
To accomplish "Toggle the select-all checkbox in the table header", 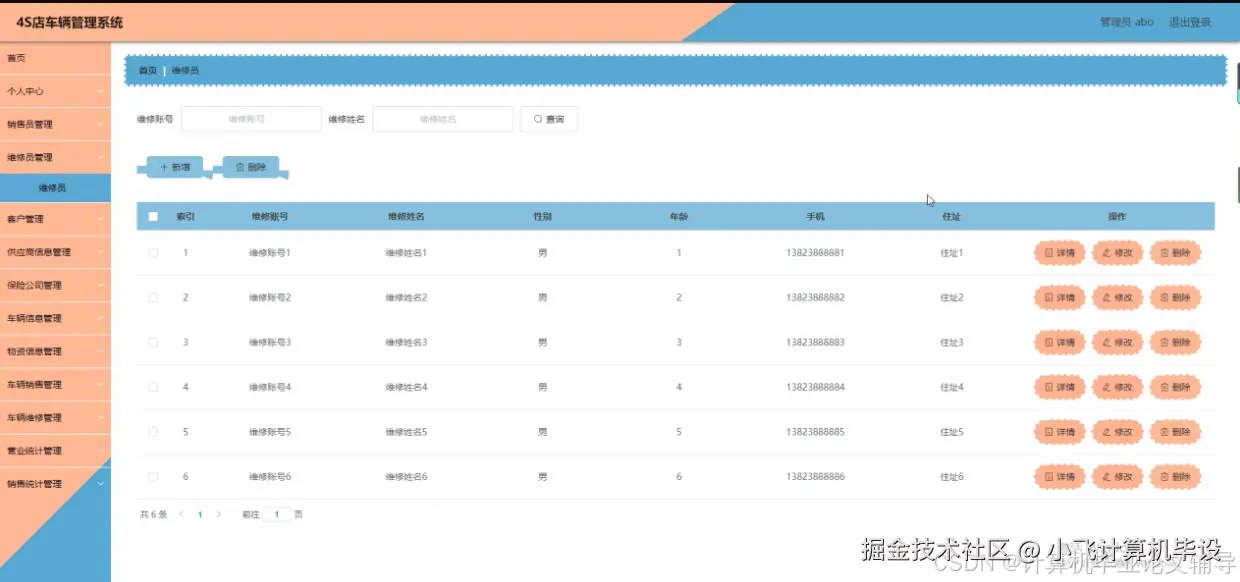I will coord(152,215).
